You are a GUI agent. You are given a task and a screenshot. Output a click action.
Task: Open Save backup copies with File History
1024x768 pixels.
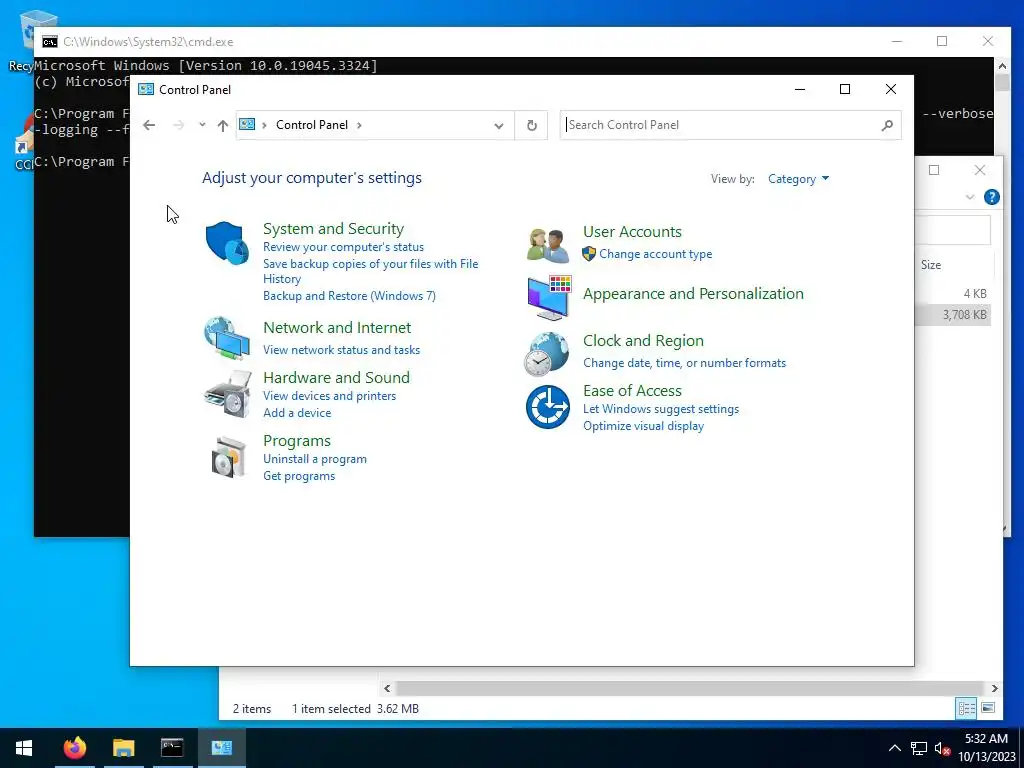[x=370, y=271]
